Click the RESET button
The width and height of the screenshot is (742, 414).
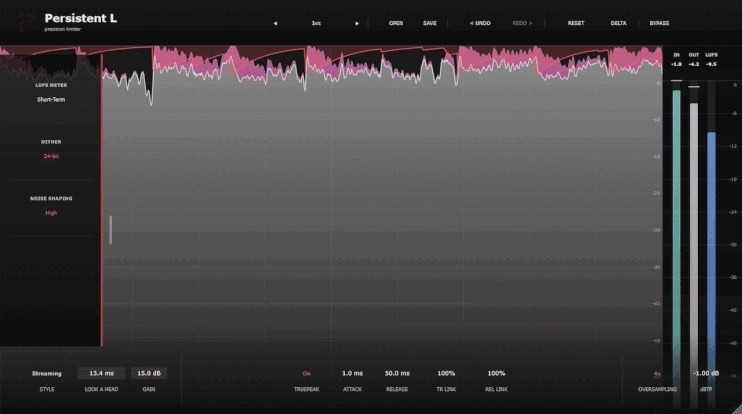576,23
